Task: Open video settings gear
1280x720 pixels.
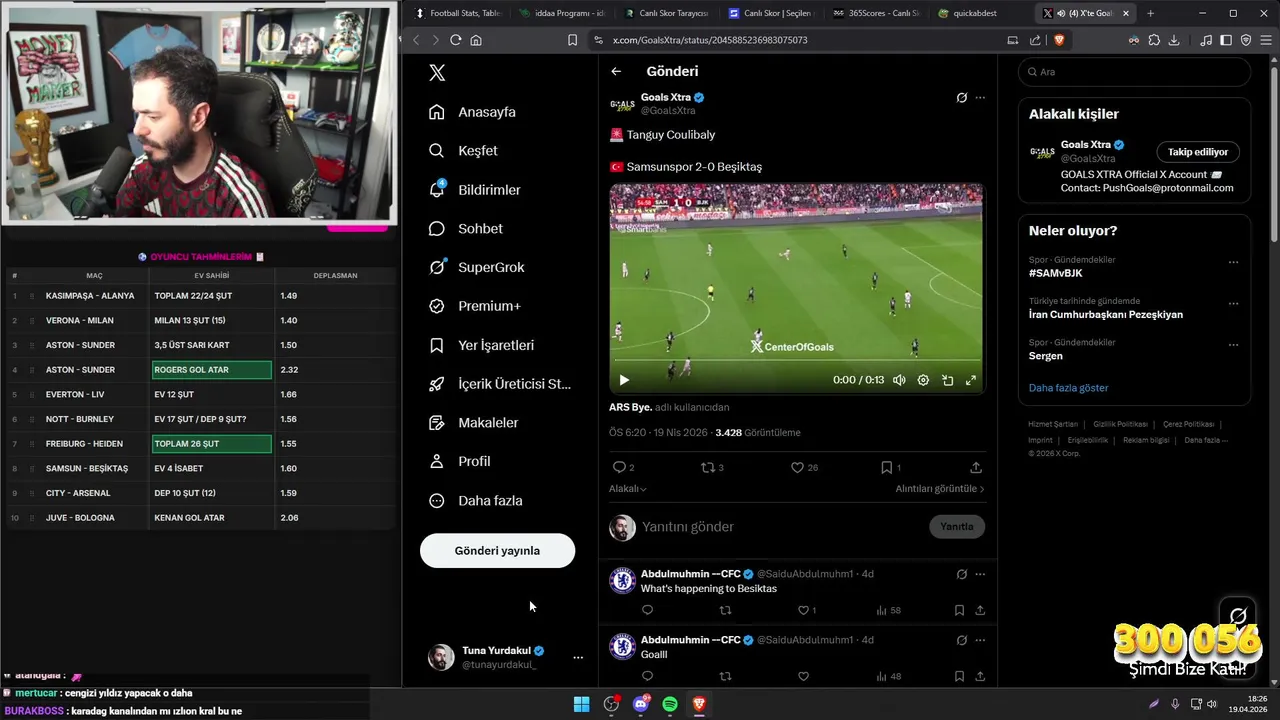Action: pyautogui.click(x=923, y=380)
